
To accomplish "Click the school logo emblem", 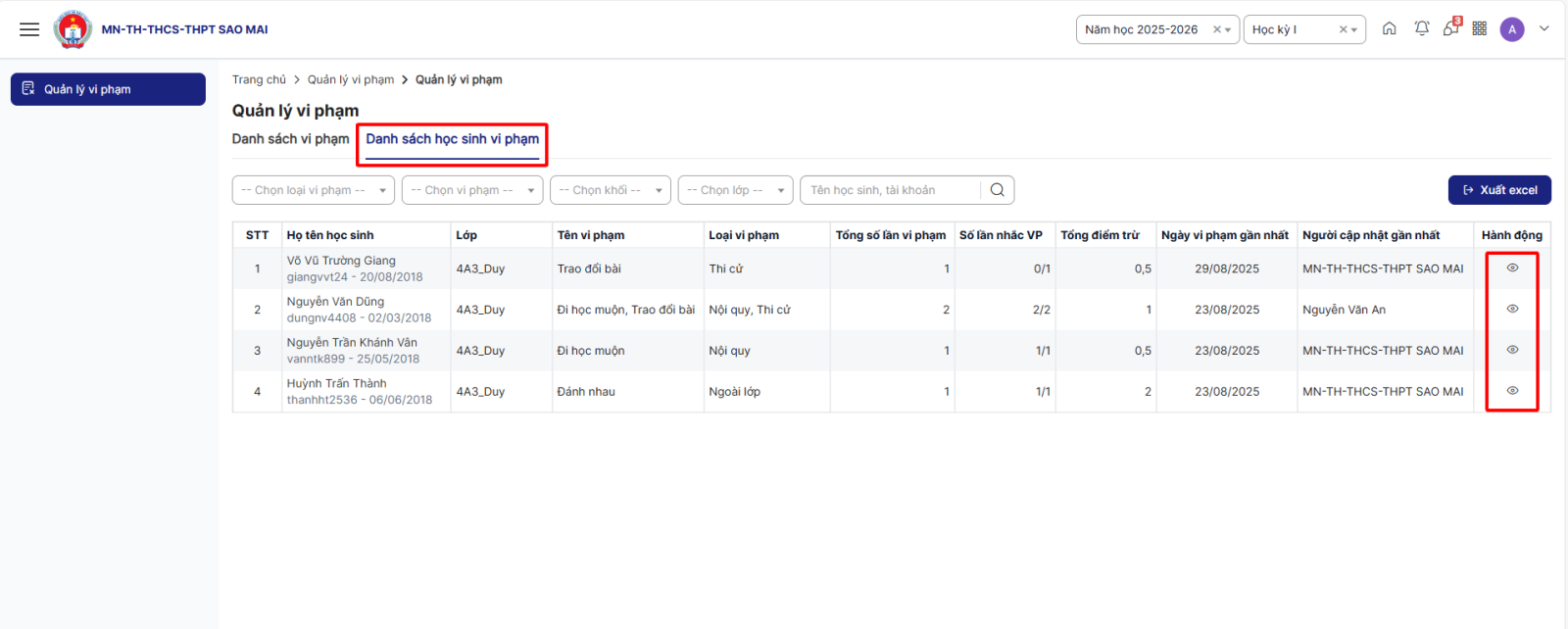I will pos(73,29).
